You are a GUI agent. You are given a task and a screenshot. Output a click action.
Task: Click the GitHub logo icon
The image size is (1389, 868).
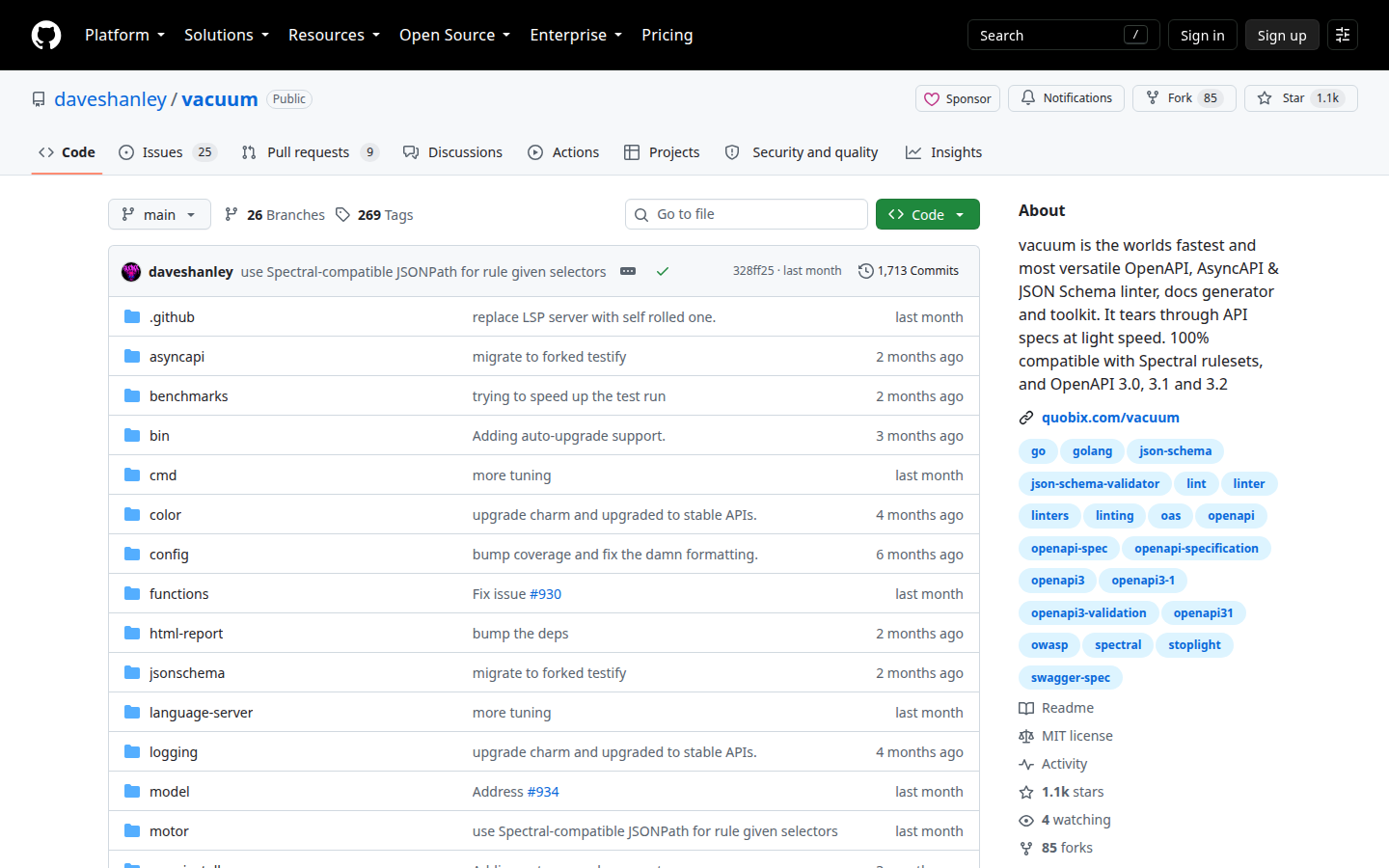click(x=46, y=35)
